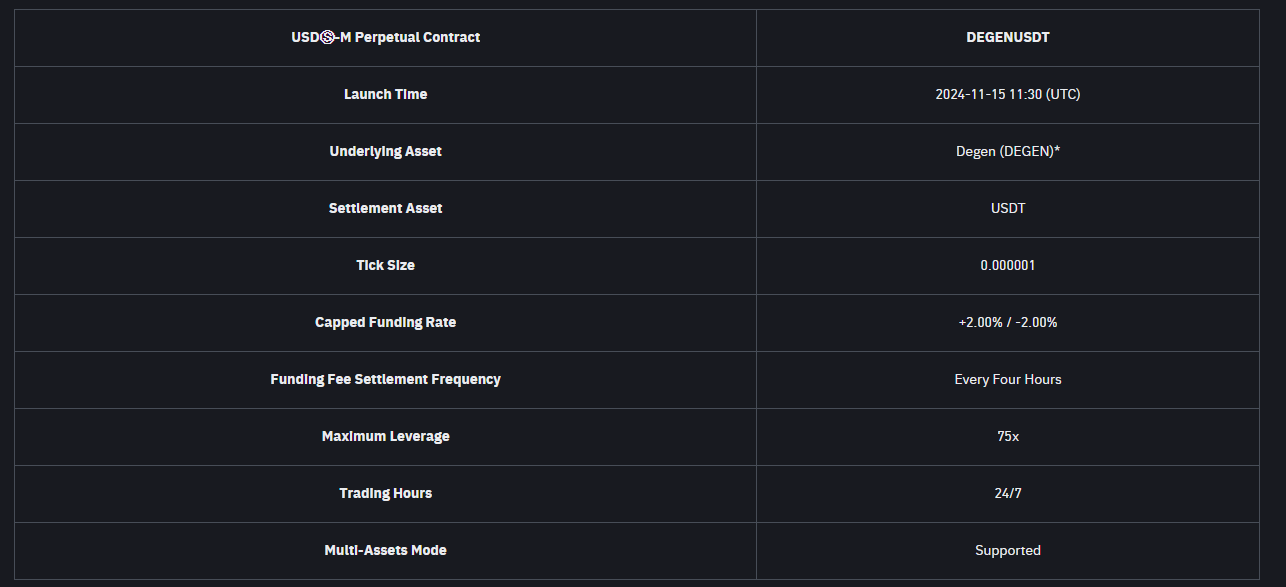The height and width of the screenshot is (587, 1286).
Task: Click the Trading Hours label
Action: 385,493
